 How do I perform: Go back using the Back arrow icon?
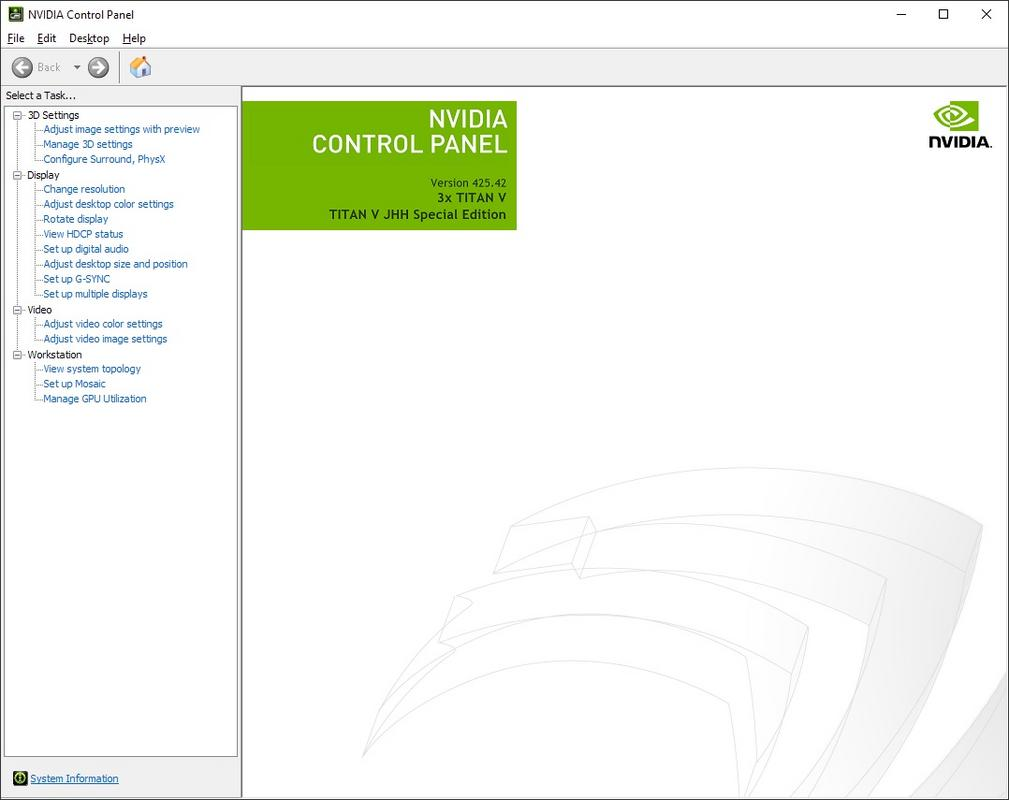22,67
